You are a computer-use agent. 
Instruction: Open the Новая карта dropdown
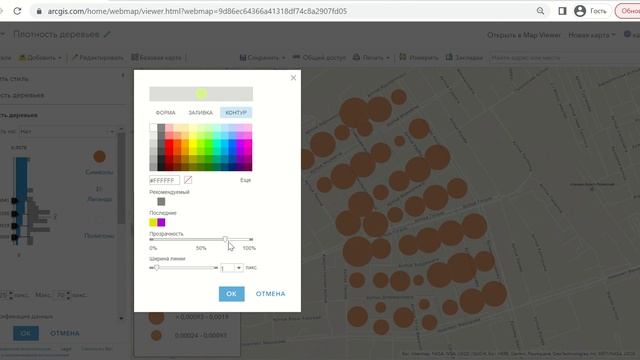[592, 35]
